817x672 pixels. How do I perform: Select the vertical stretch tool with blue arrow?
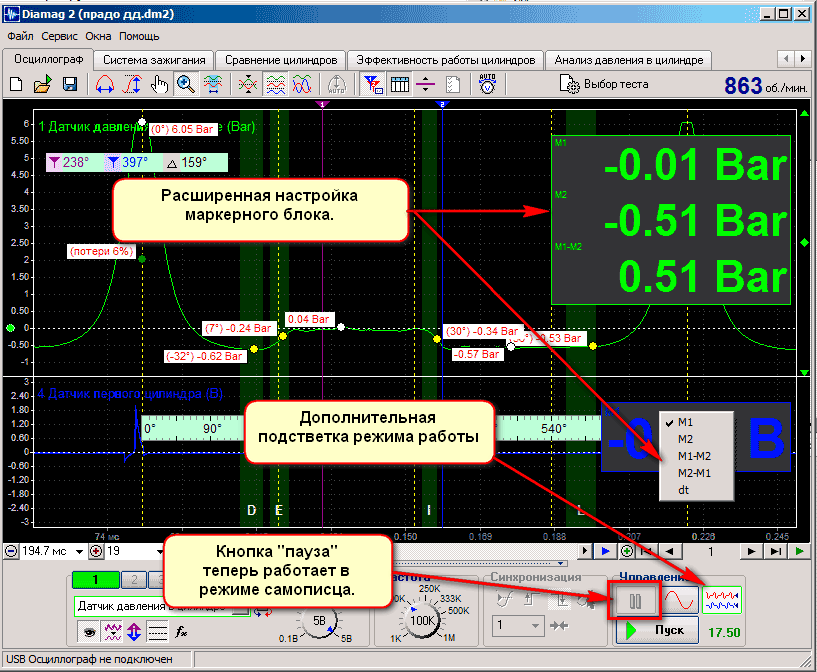(x=132, y=84)
